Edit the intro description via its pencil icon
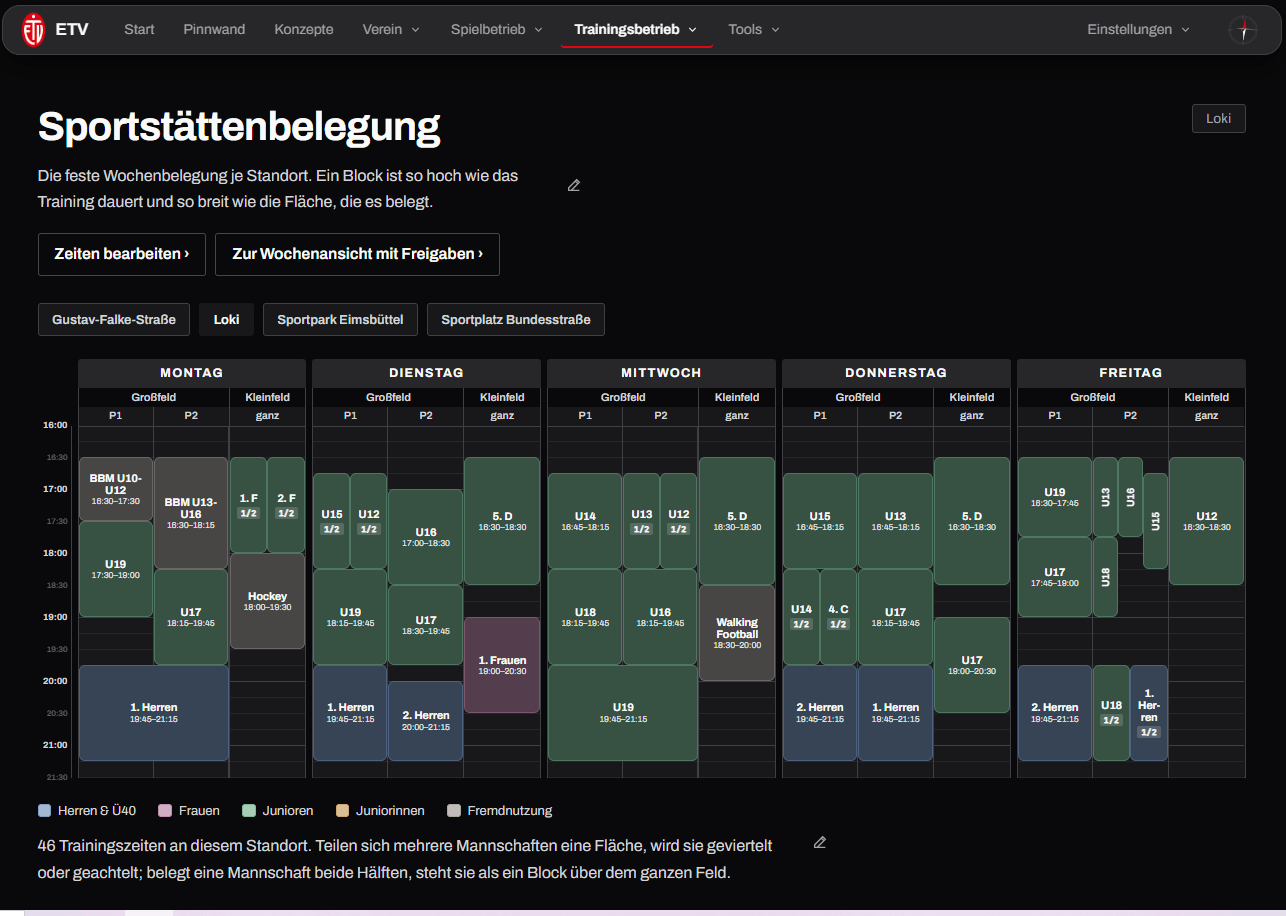The height and width of the screenshot is (916, 1286). [574, 185]
